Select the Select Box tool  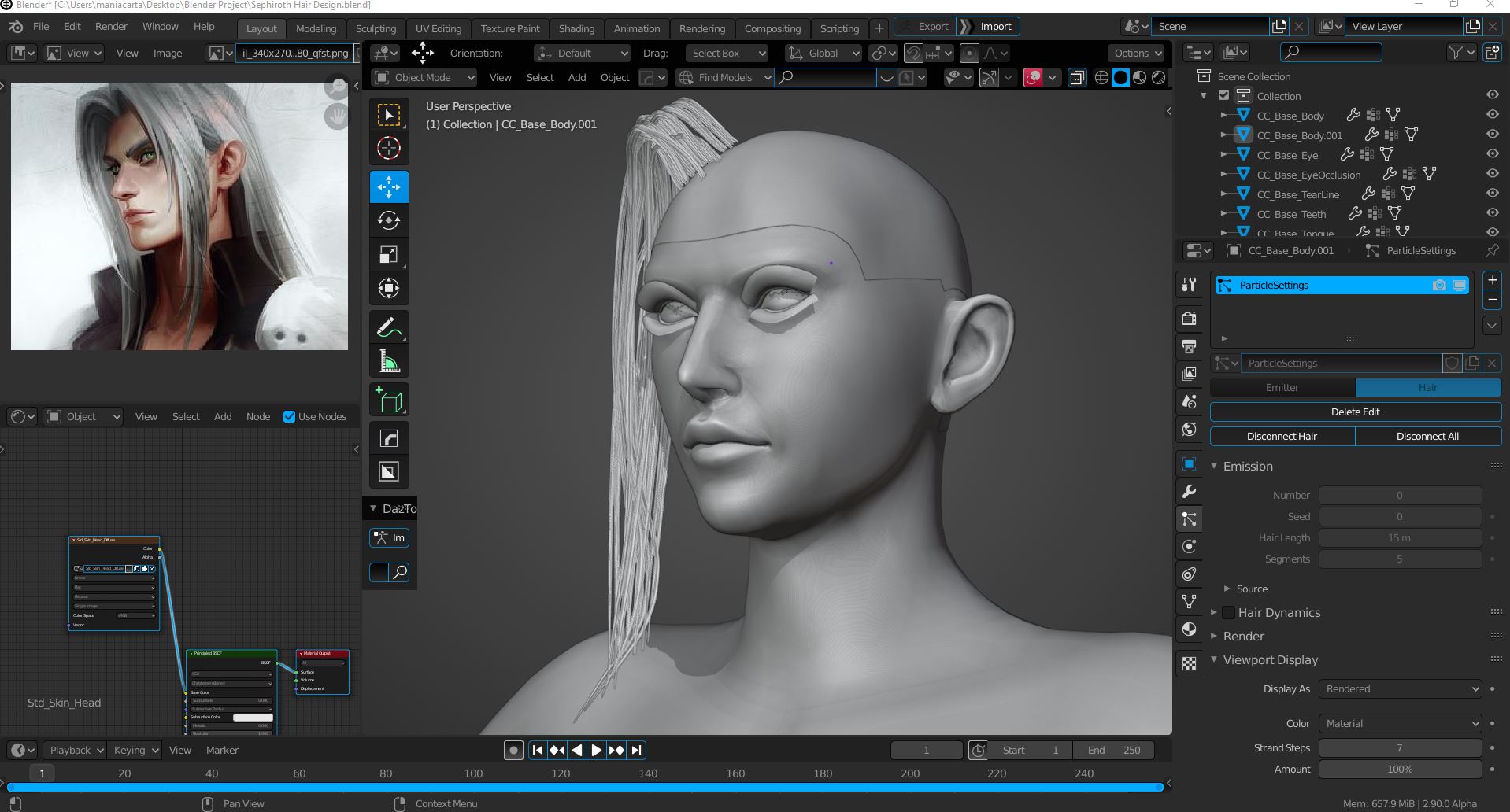coord(389,115)
